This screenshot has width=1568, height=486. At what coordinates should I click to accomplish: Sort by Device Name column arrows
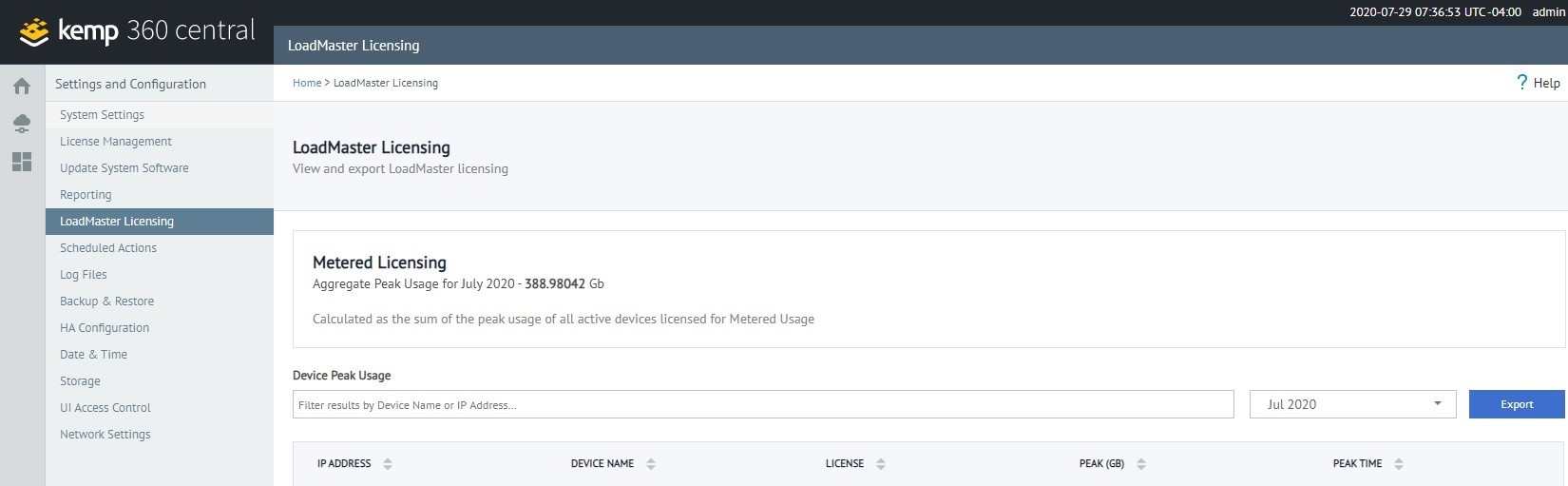coord(651,464)
